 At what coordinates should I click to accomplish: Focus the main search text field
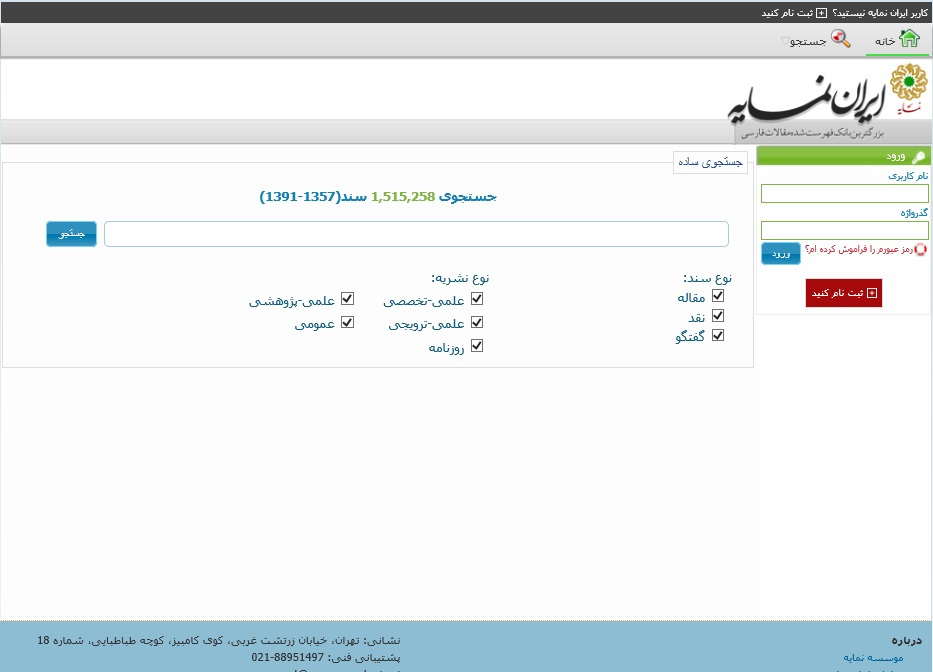[x=416, y=234]
